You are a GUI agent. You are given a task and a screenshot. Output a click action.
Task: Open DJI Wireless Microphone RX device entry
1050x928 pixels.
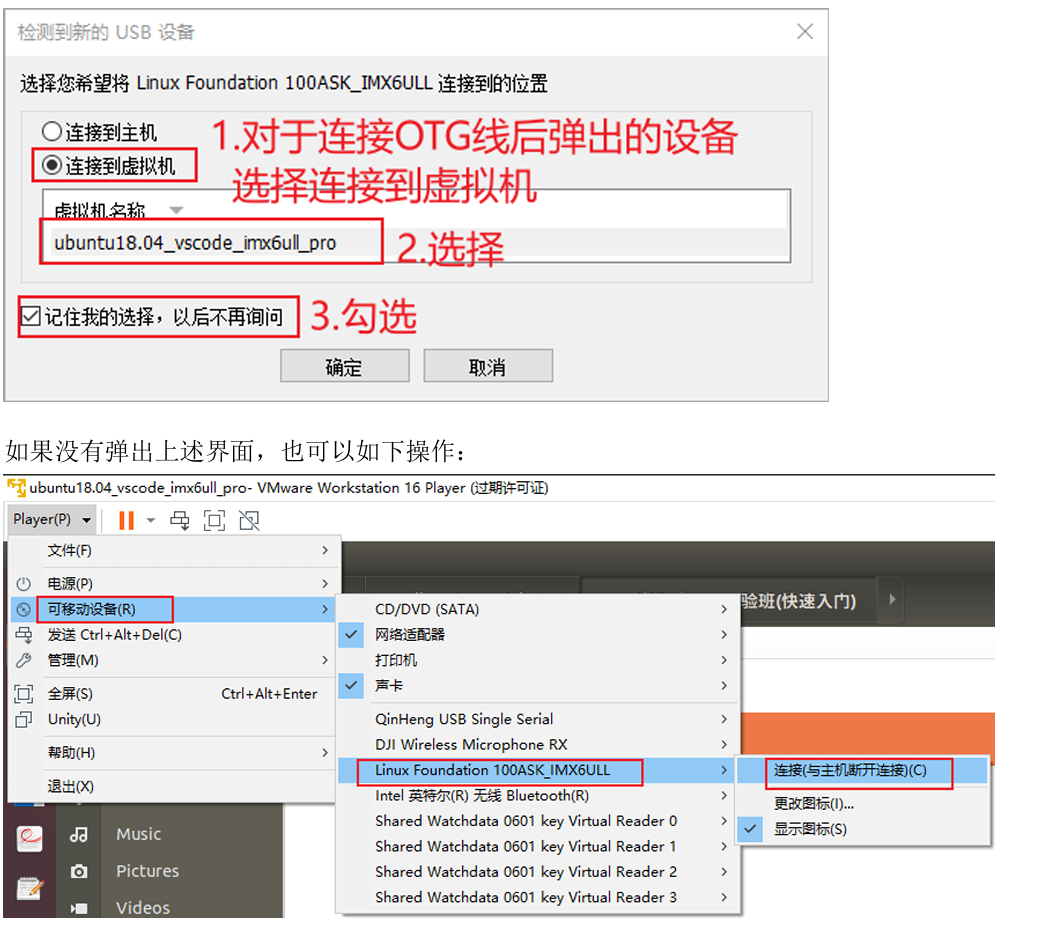(538, 745)
